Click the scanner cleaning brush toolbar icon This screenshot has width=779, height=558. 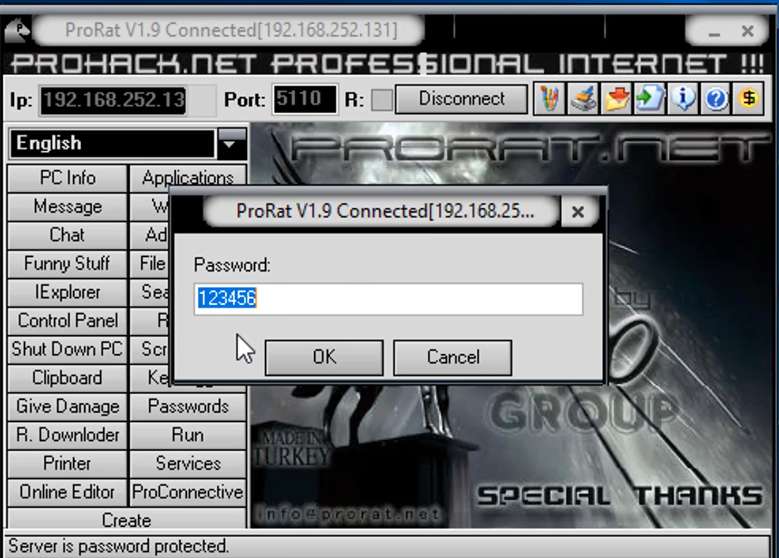tap(583, 99)
